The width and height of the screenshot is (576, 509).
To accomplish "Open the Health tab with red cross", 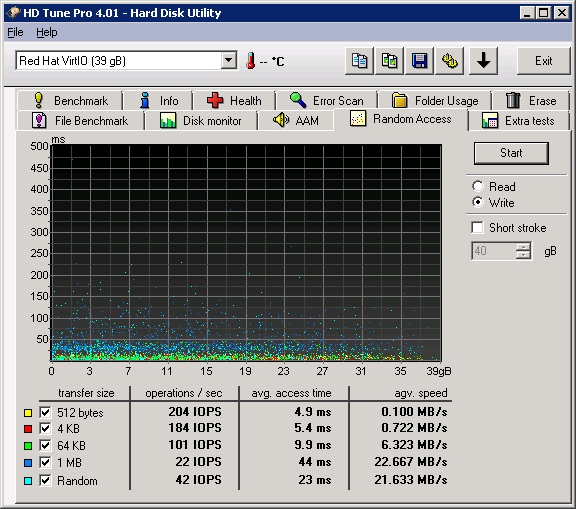I will coord(234,100).
